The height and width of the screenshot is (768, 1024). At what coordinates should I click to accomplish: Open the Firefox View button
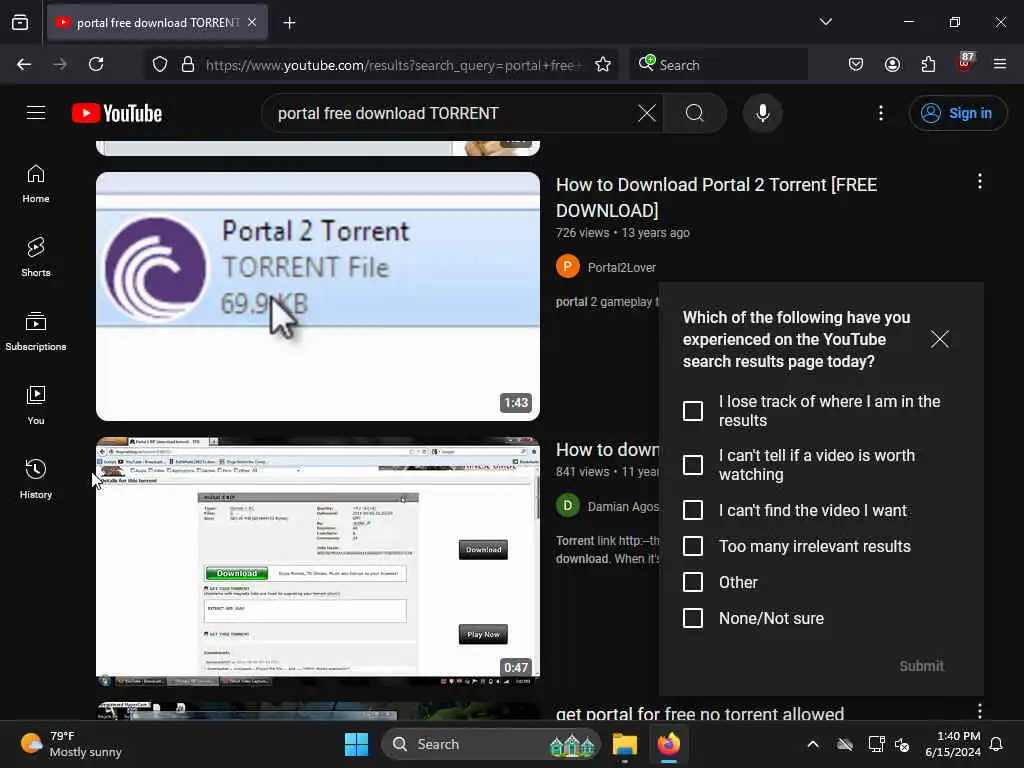[x=20, y=23]
